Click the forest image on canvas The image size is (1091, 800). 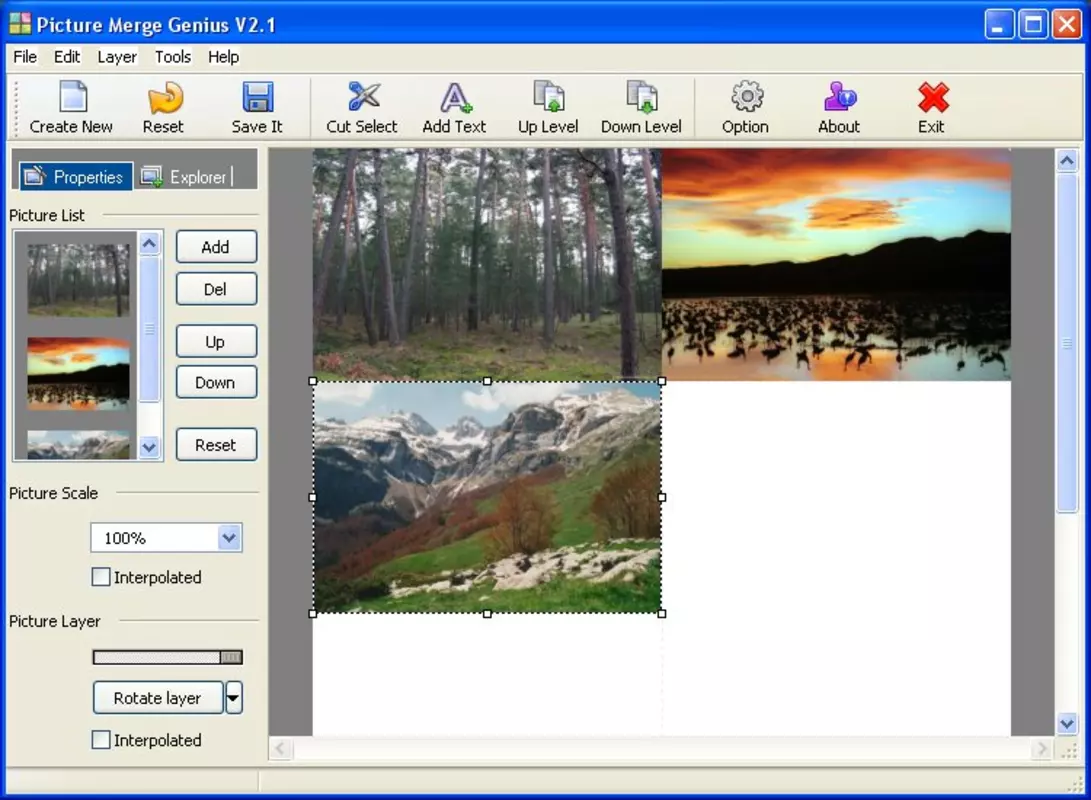487,264
